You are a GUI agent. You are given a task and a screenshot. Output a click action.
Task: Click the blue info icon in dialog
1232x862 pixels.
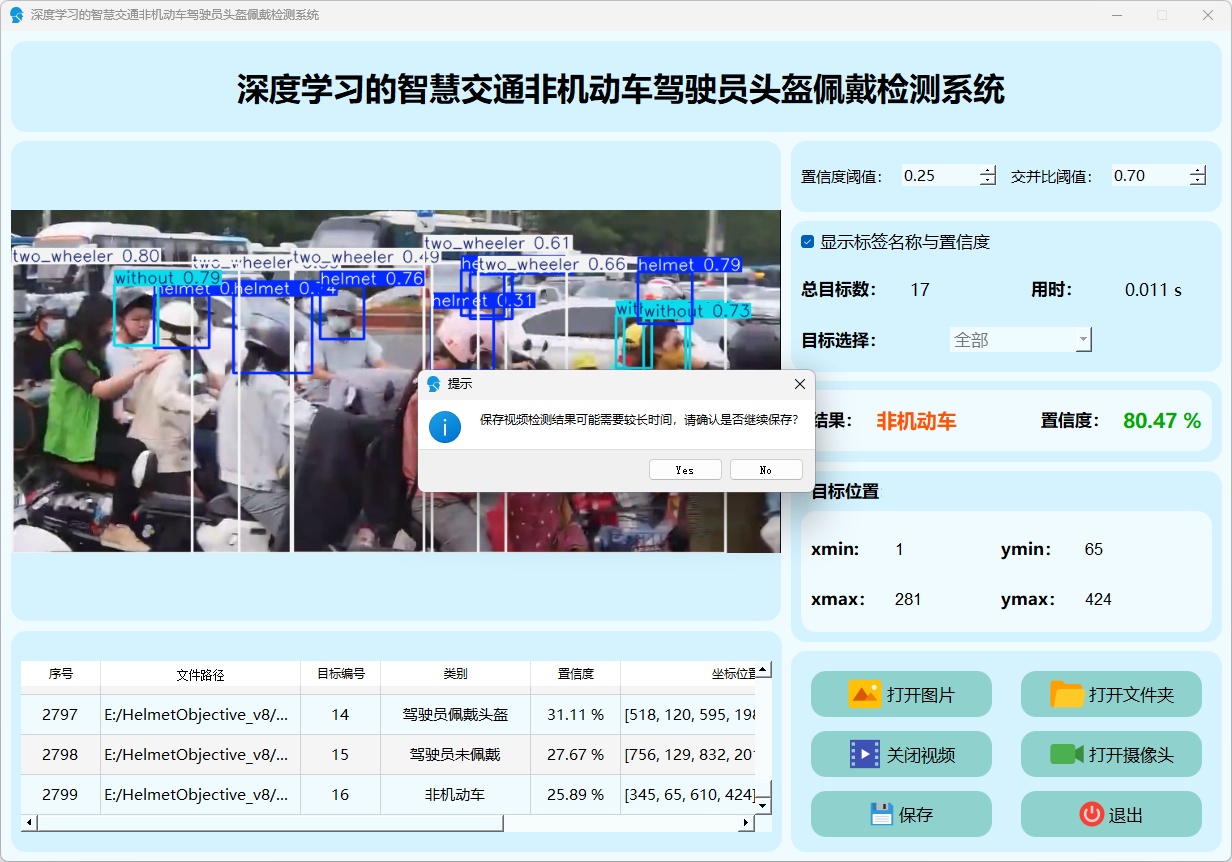pos(445,427)
